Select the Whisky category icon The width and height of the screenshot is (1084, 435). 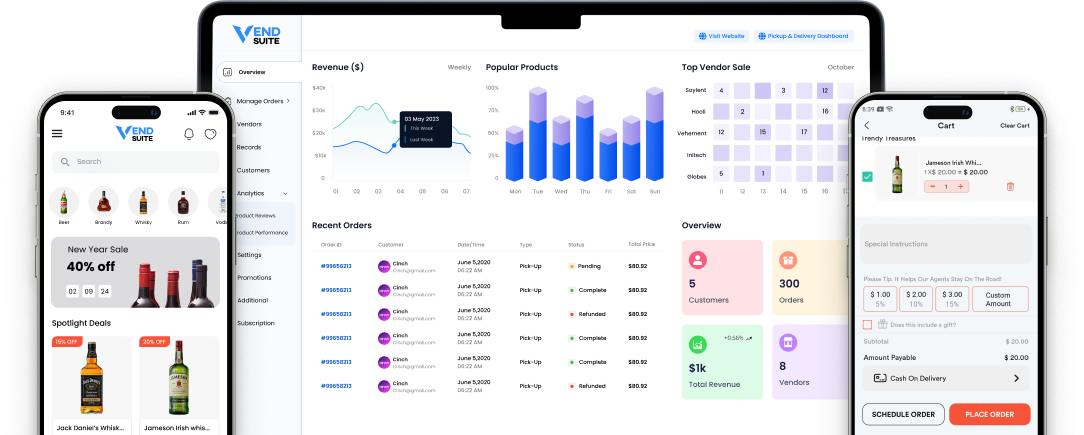(142, 201)
